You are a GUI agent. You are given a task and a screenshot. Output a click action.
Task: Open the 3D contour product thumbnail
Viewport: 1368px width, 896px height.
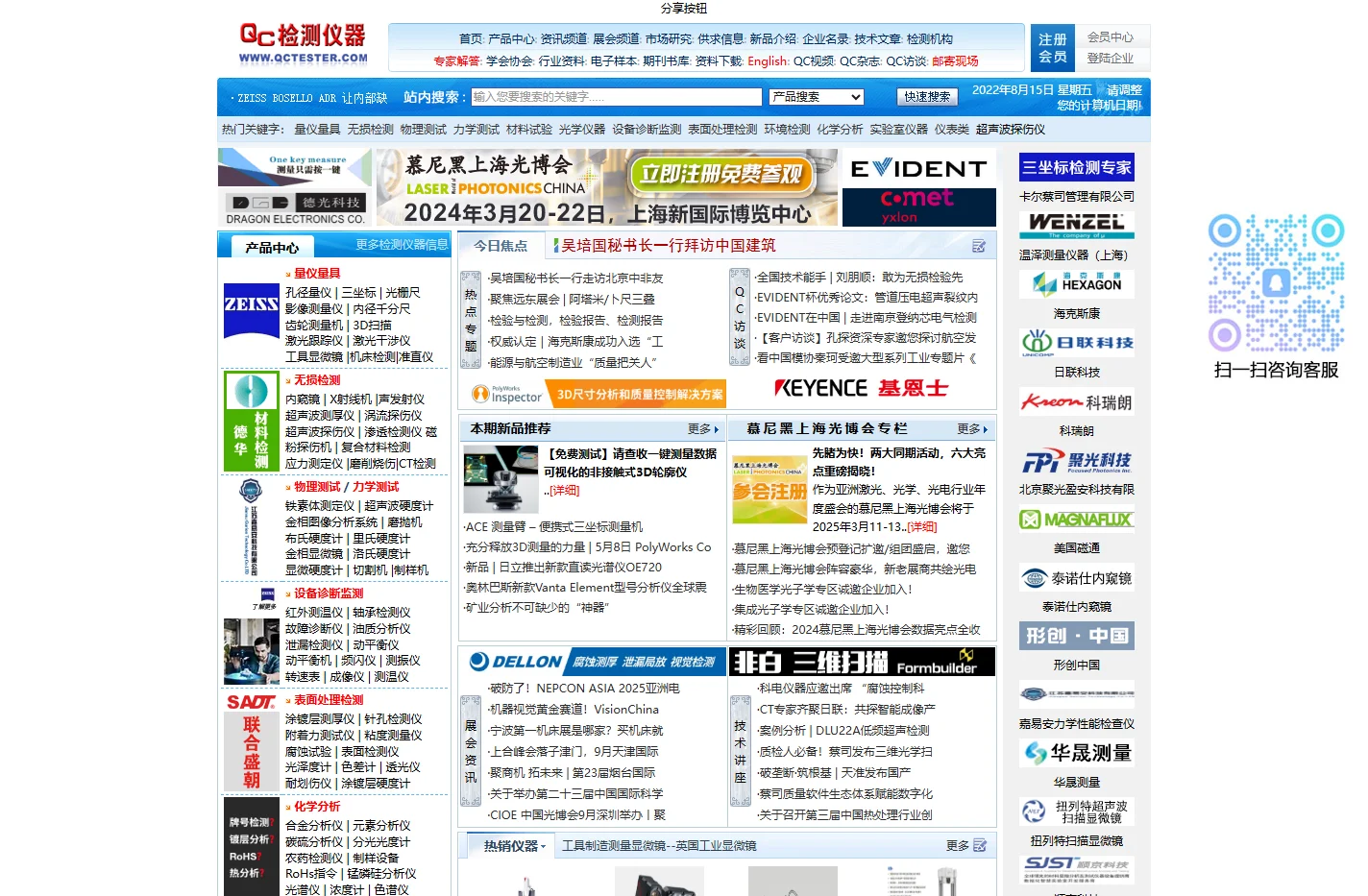coord(501,479)
